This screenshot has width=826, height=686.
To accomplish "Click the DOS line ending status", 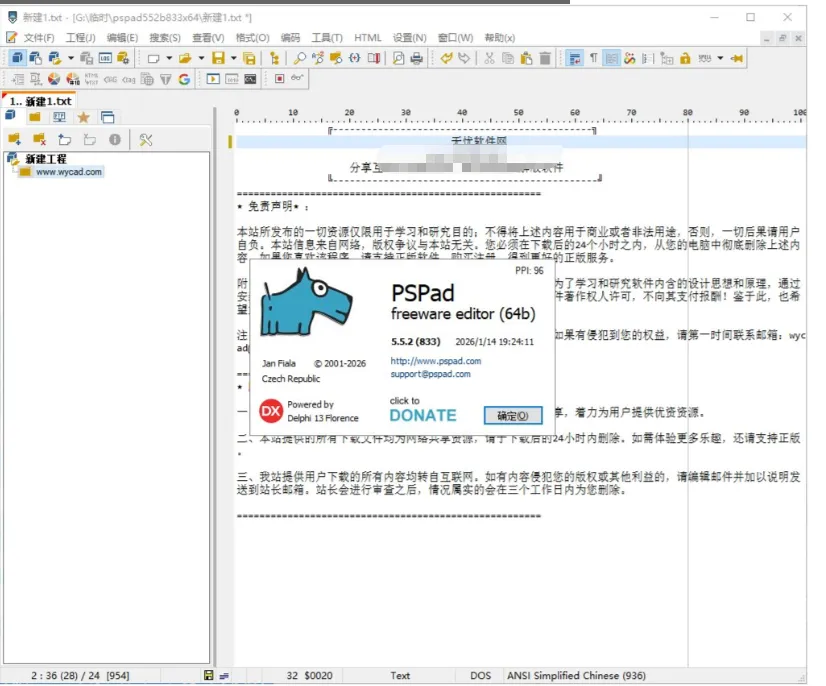I will coord(480,675).
